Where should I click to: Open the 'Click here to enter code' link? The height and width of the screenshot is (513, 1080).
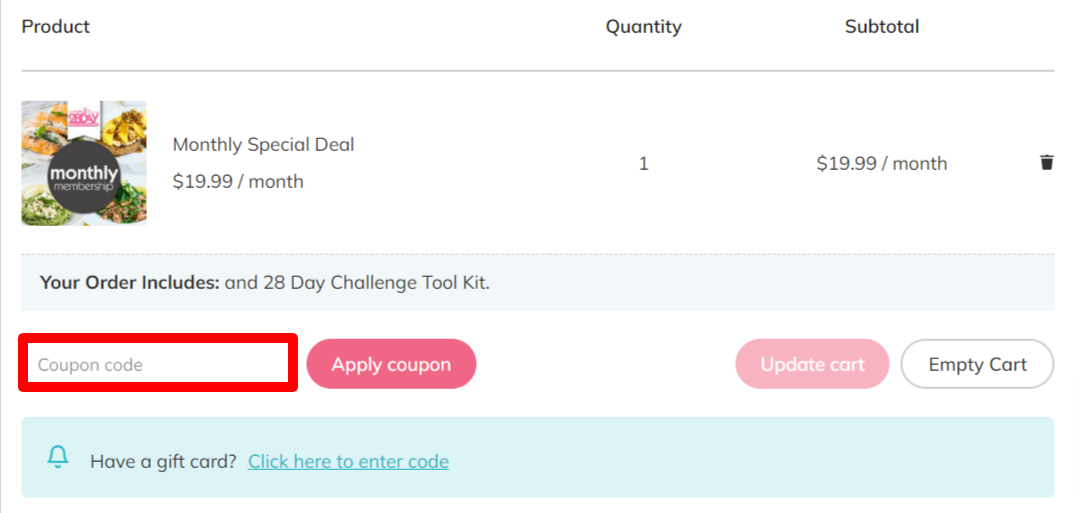tap(349, 461)
